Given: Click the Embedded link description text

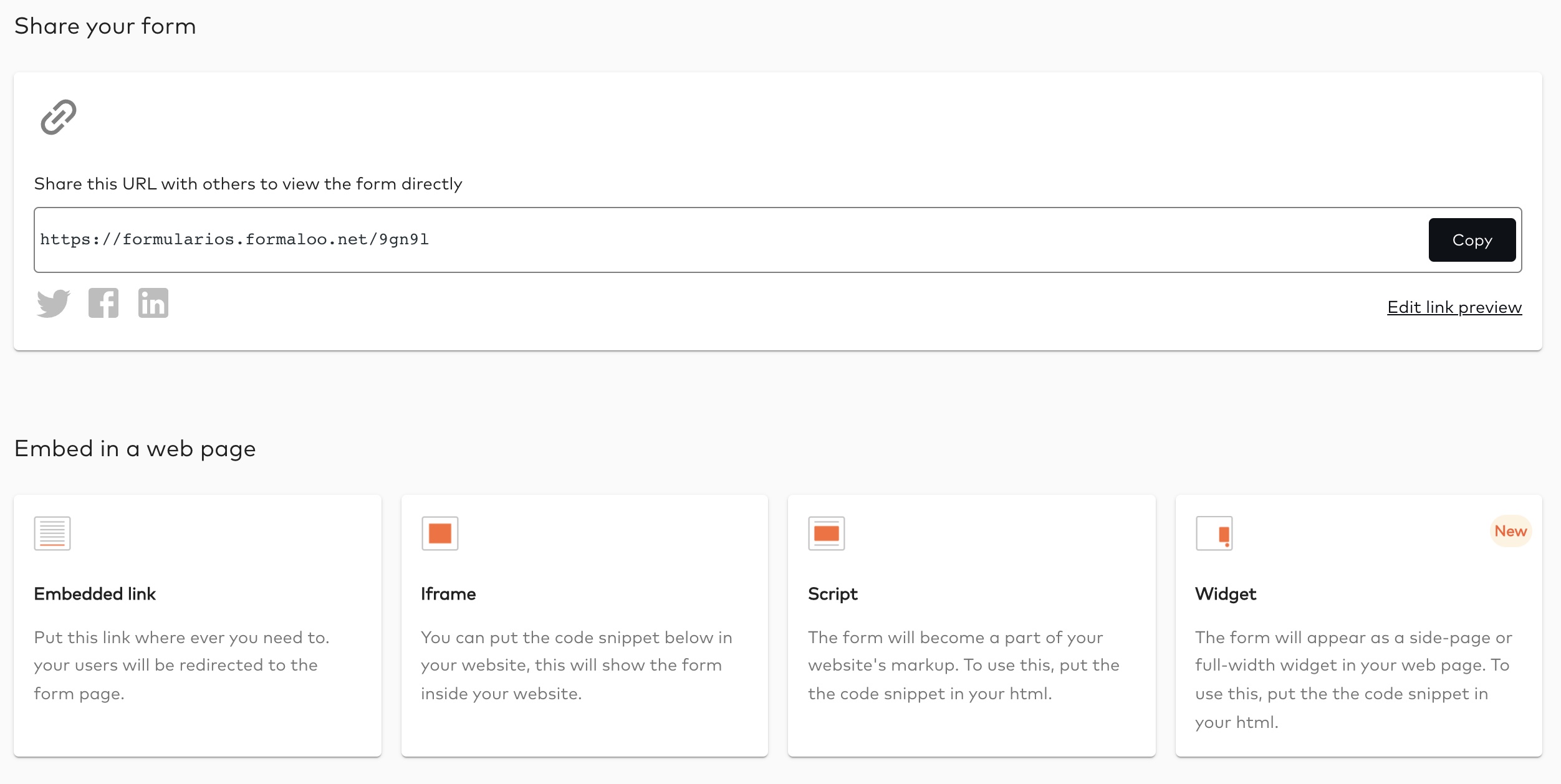Looking at the screenshot, I should pyautogui.click(x=182, y=666).
